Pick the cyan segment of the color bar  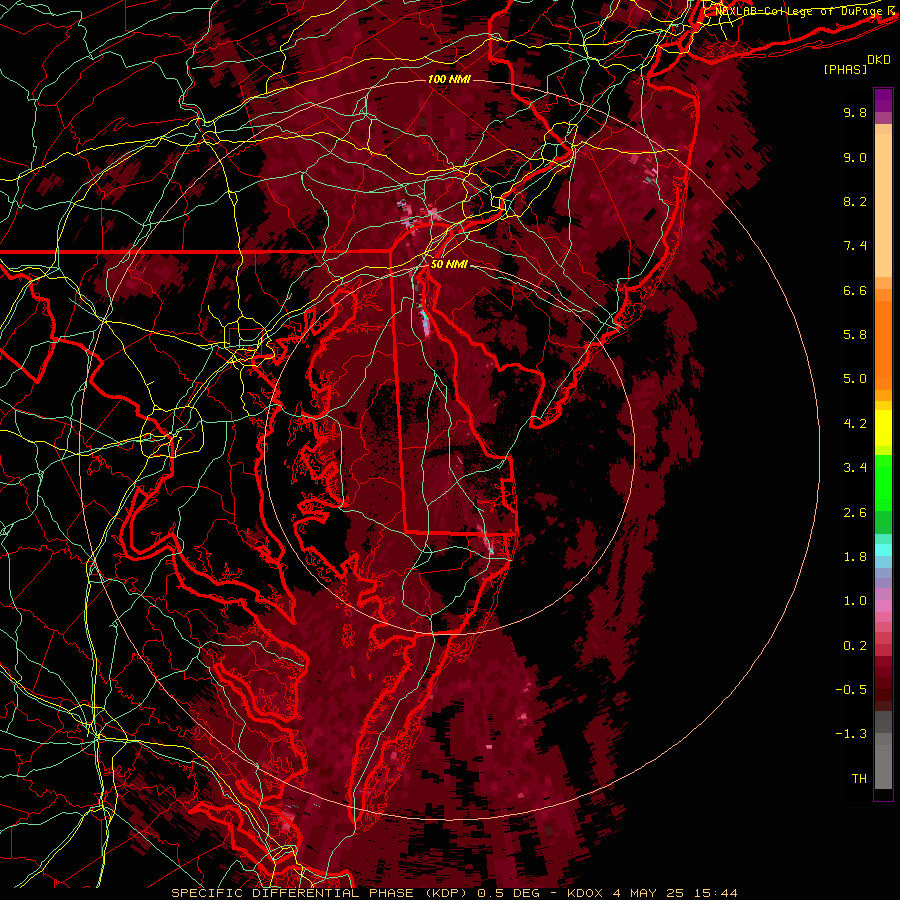(883, 550)
